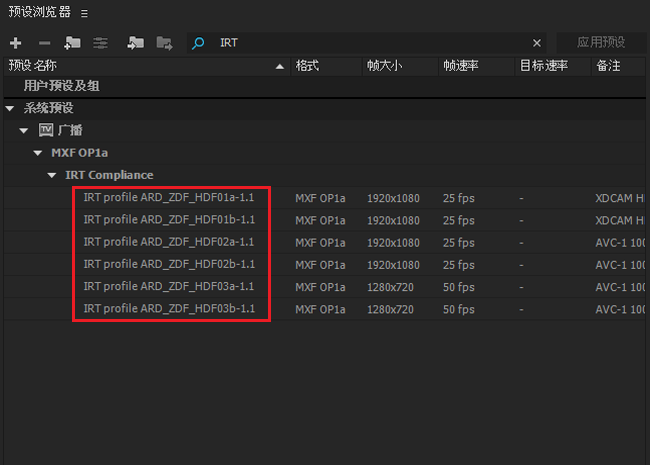The width and height of the screenshot is (650, 465).
Task: Collapse the 系统预设 group
Action: 10,109
